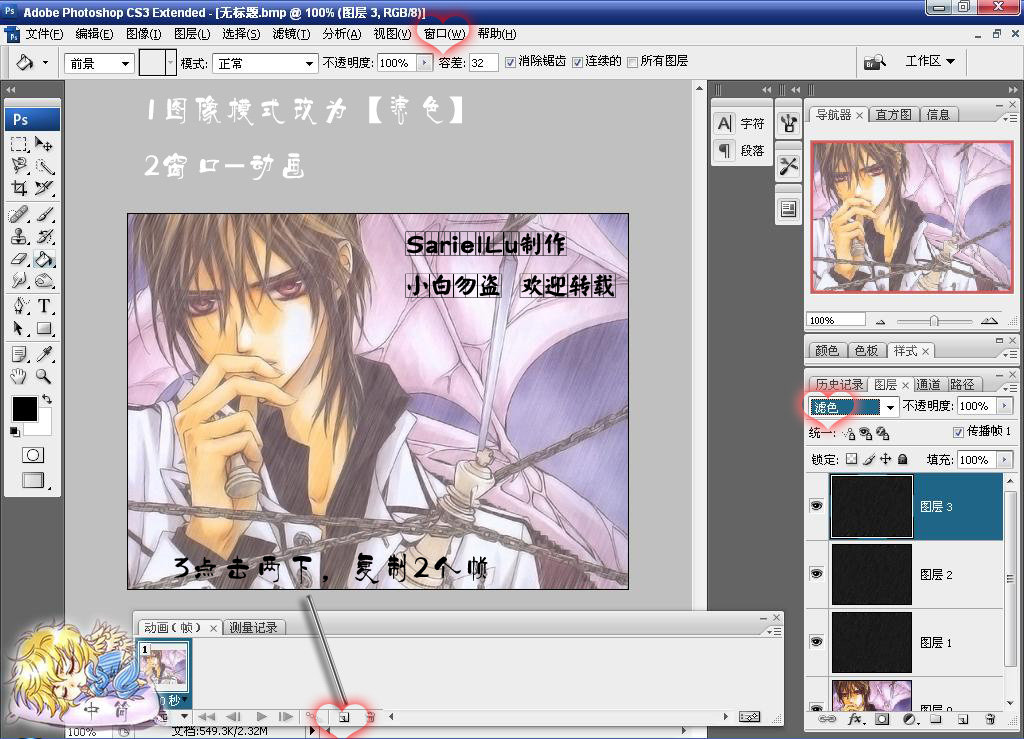
Task: Create a new layer in Layers panel
Action: click(963, 719)
